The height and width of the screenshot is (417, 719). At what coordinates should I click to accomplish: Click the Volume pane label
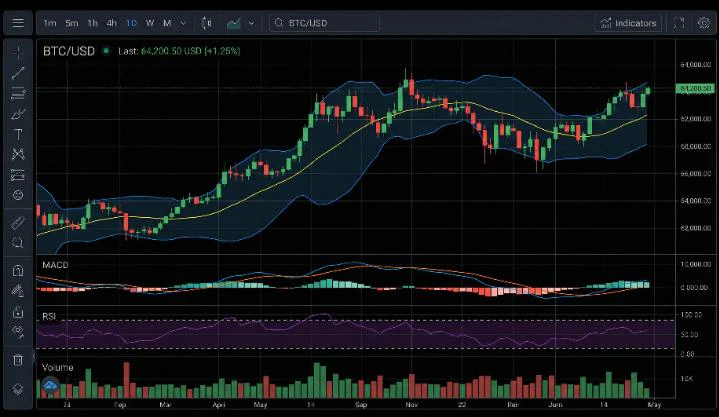coord(57,367)
